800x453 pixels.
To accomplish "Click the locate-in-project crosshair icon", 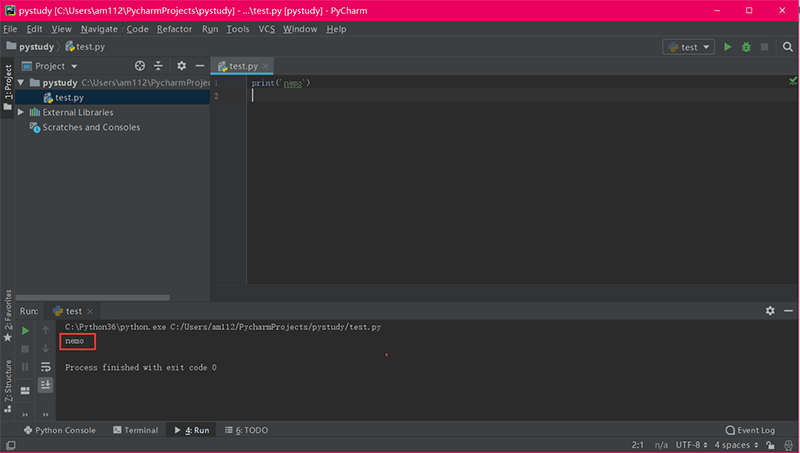I will coord(140,66).
